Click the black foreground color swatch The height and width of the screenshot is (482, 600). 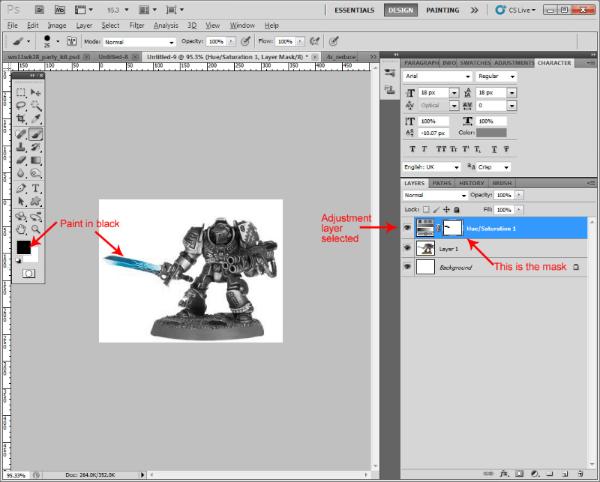pos(23,246)
